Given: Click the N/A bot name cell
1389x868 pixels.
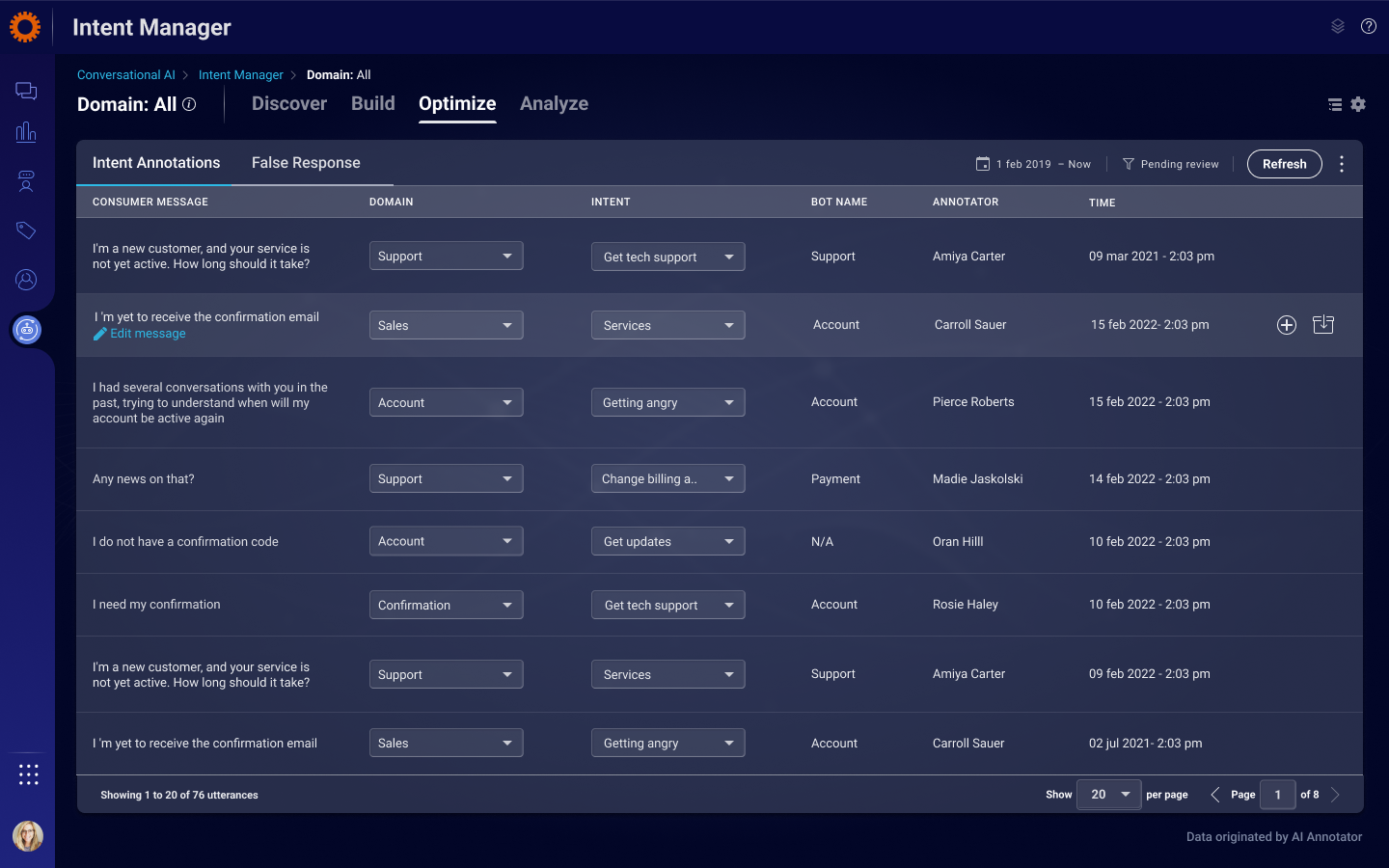Looking at the screenshot, I should point(822,542).
